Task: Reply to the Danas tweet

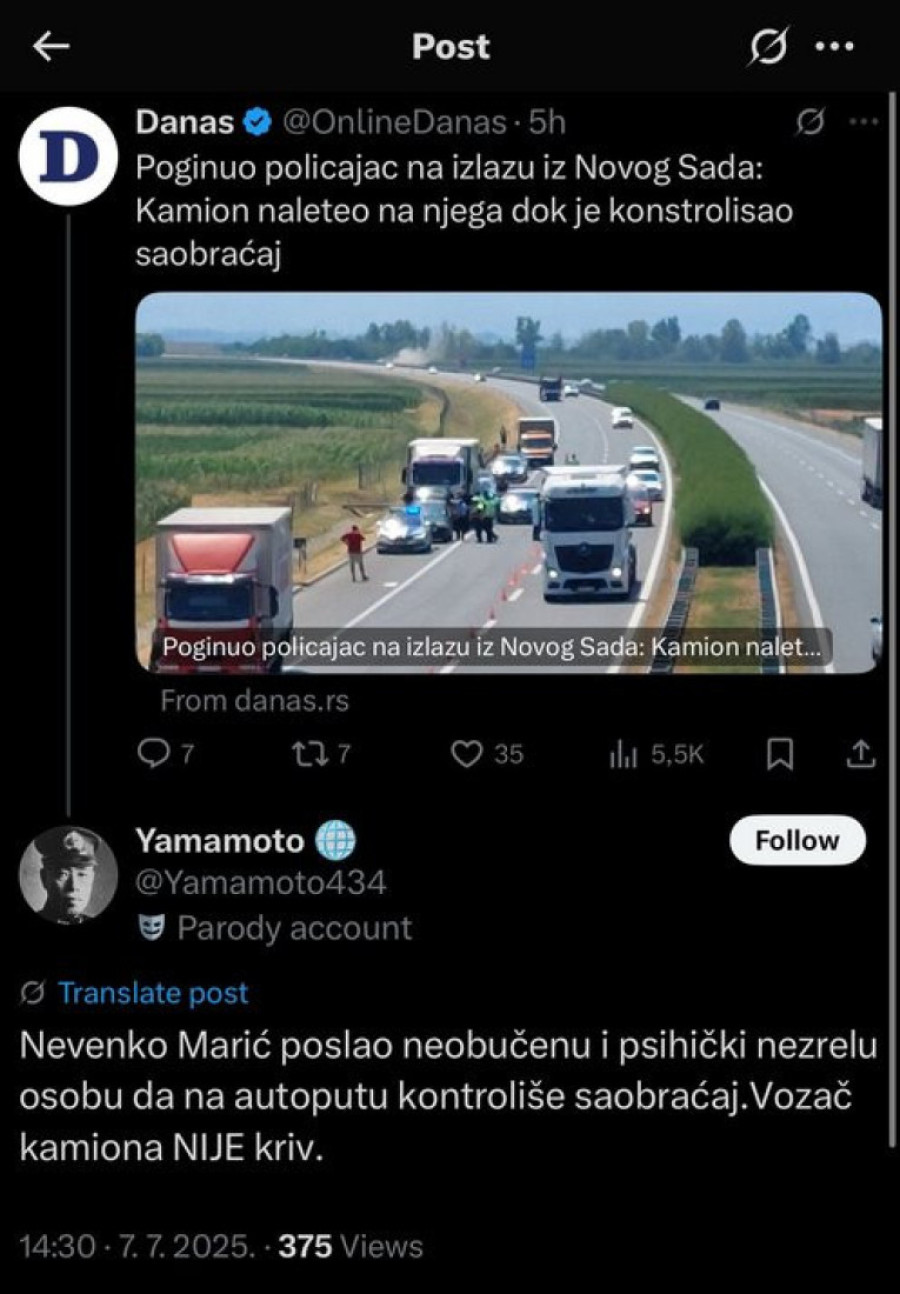Action: [x=153, y=754]
